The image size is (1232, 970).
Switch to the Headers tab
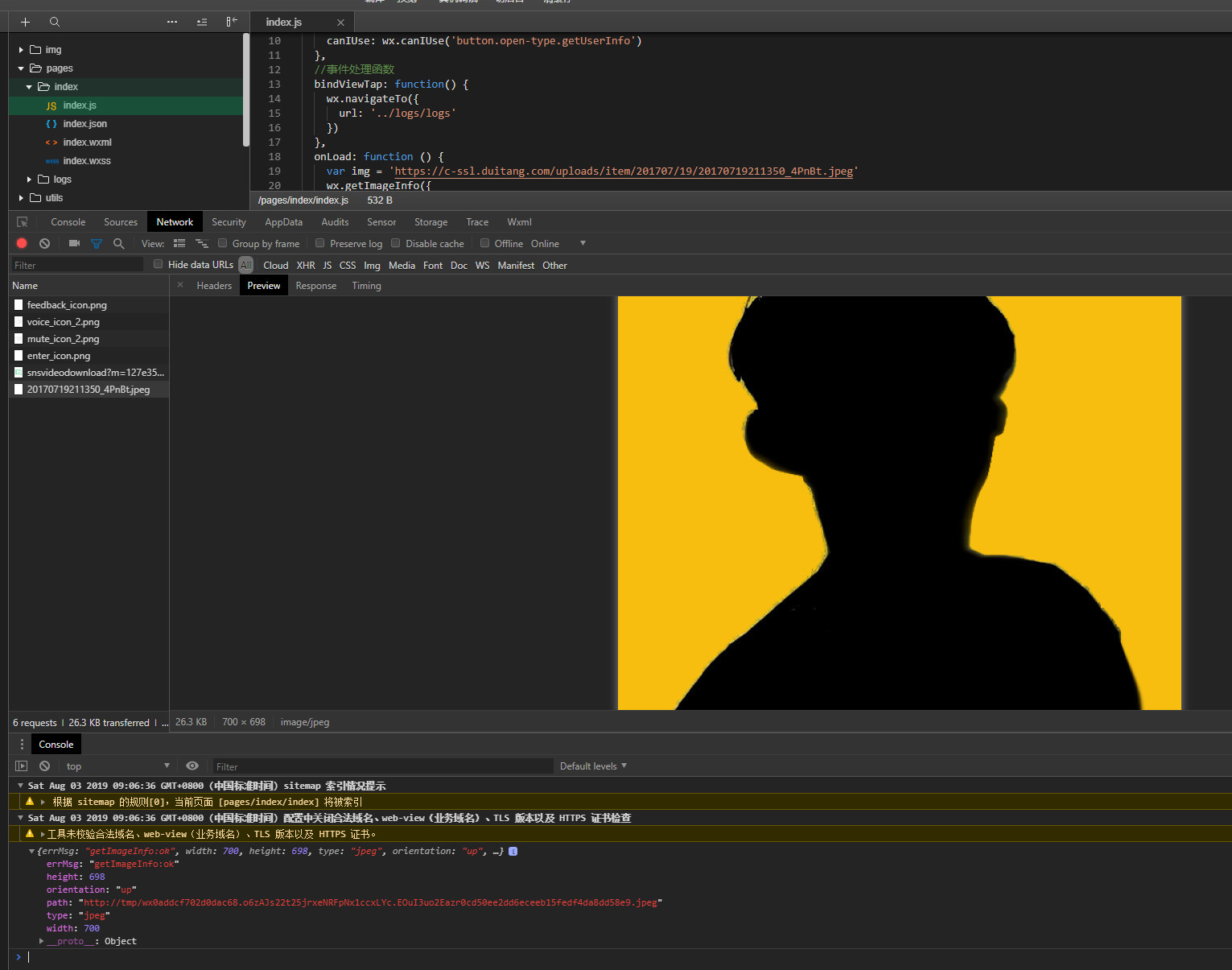click(x=214, y=286)
